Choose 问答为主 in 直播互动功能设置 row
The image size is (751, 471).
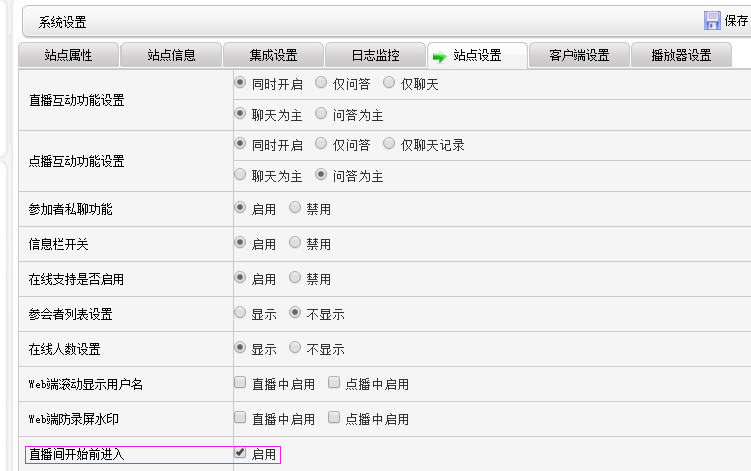point(321,114)
